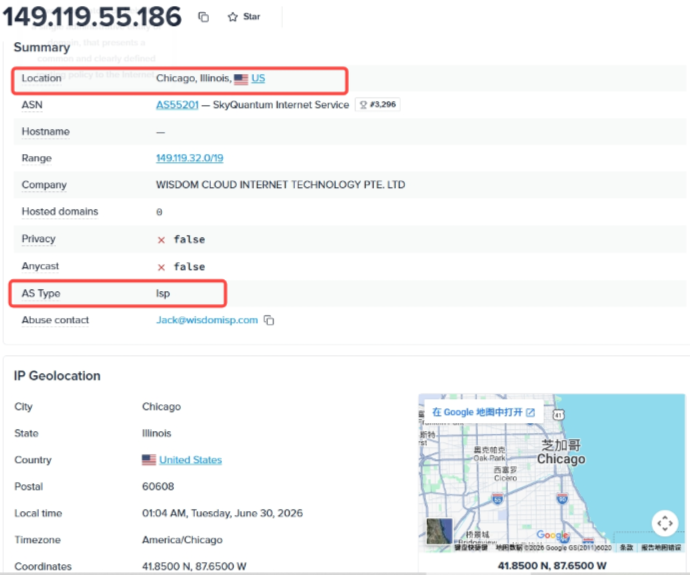Click the Star button label
The height and width of the screenshot is (575, 690).
click(252, 17)
